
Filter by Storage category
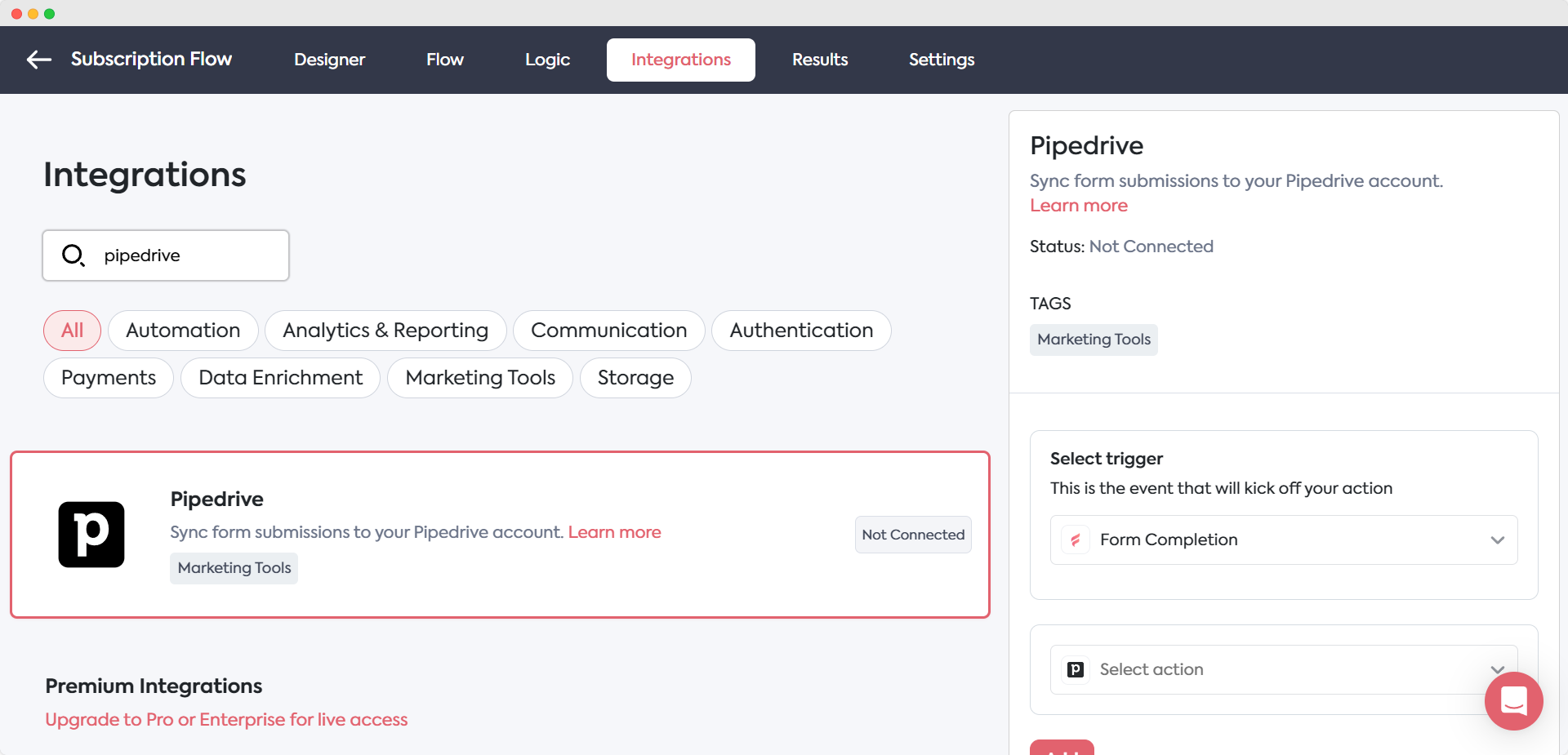tap(635, 378)
